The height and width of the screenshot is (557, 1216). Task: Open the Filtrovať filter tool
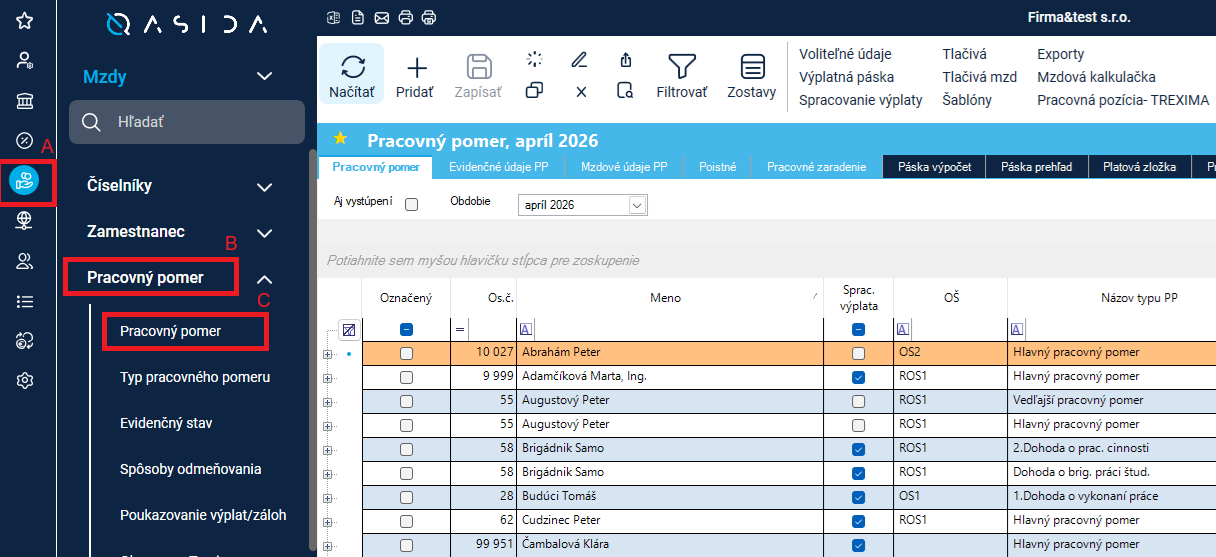pos(682,76)
